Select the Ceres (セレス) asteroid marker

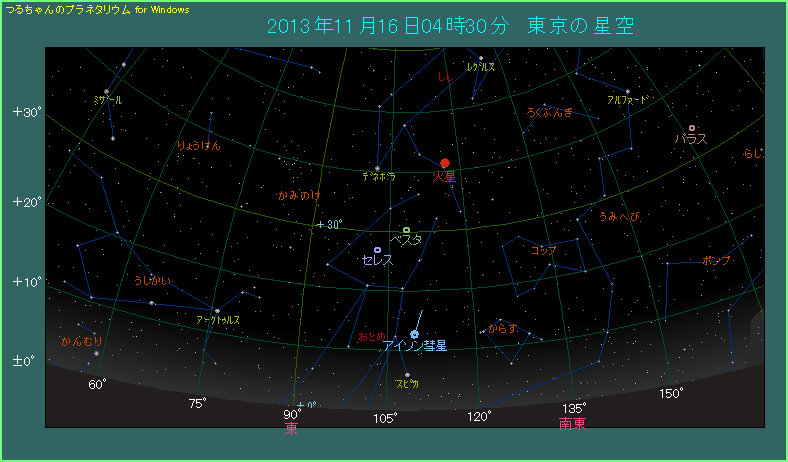(377, 250)
